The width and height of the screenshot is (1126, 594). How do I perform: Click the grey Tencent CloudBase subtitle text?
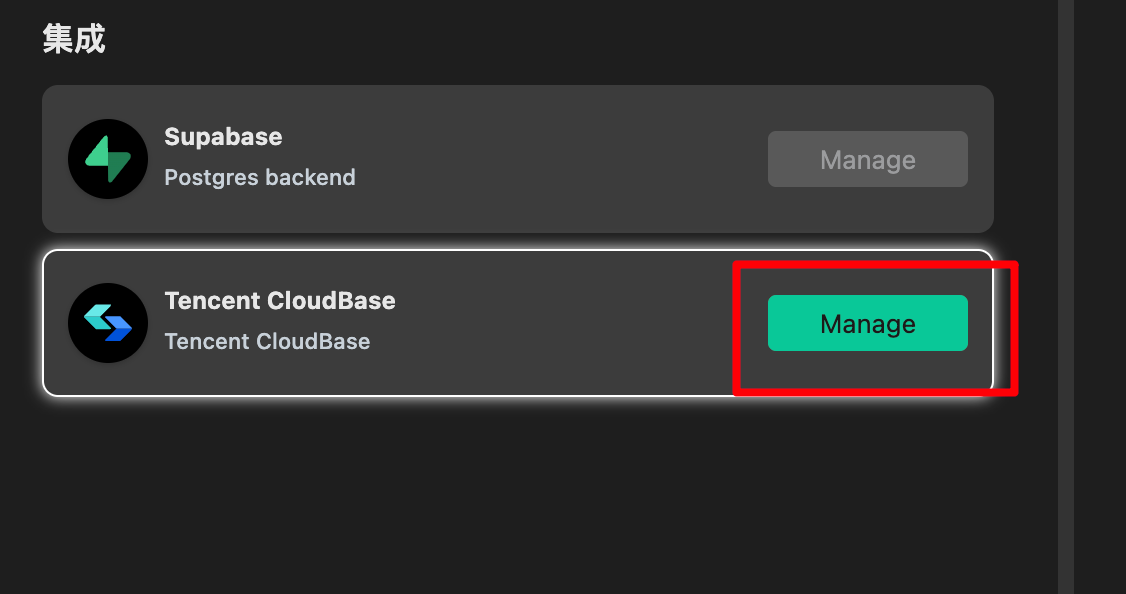point(267,341)
